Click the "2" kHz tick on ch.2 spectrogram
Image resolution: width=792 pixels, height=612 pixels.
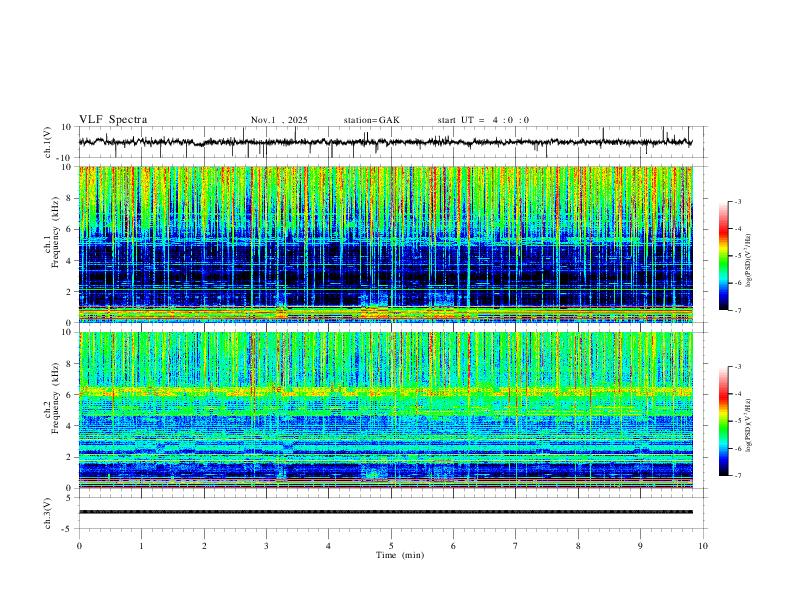pyautogui.click(x=70, y=457)
